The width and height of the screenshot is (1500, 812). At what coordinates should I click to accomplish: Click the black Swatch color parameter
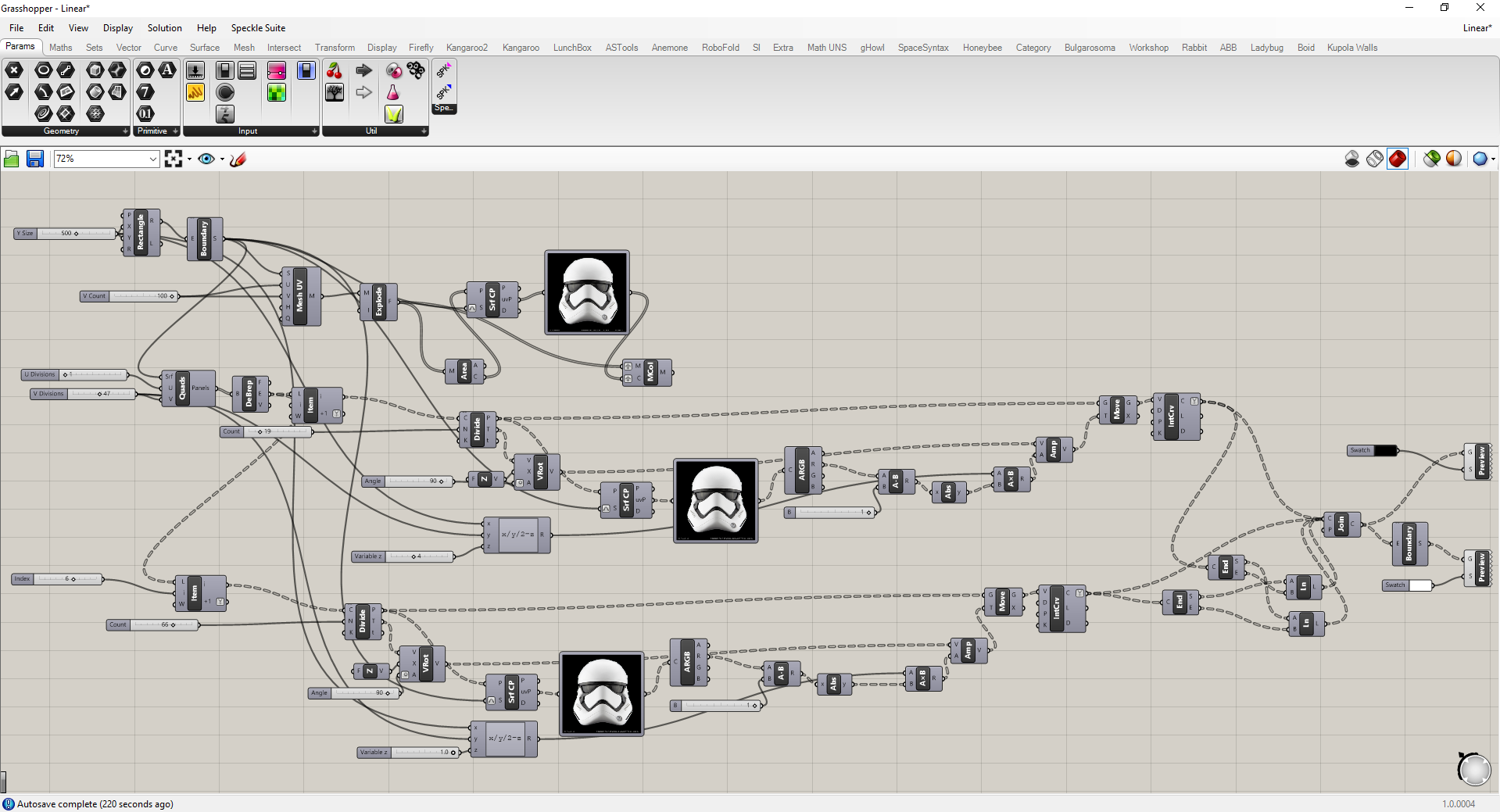1373,451
